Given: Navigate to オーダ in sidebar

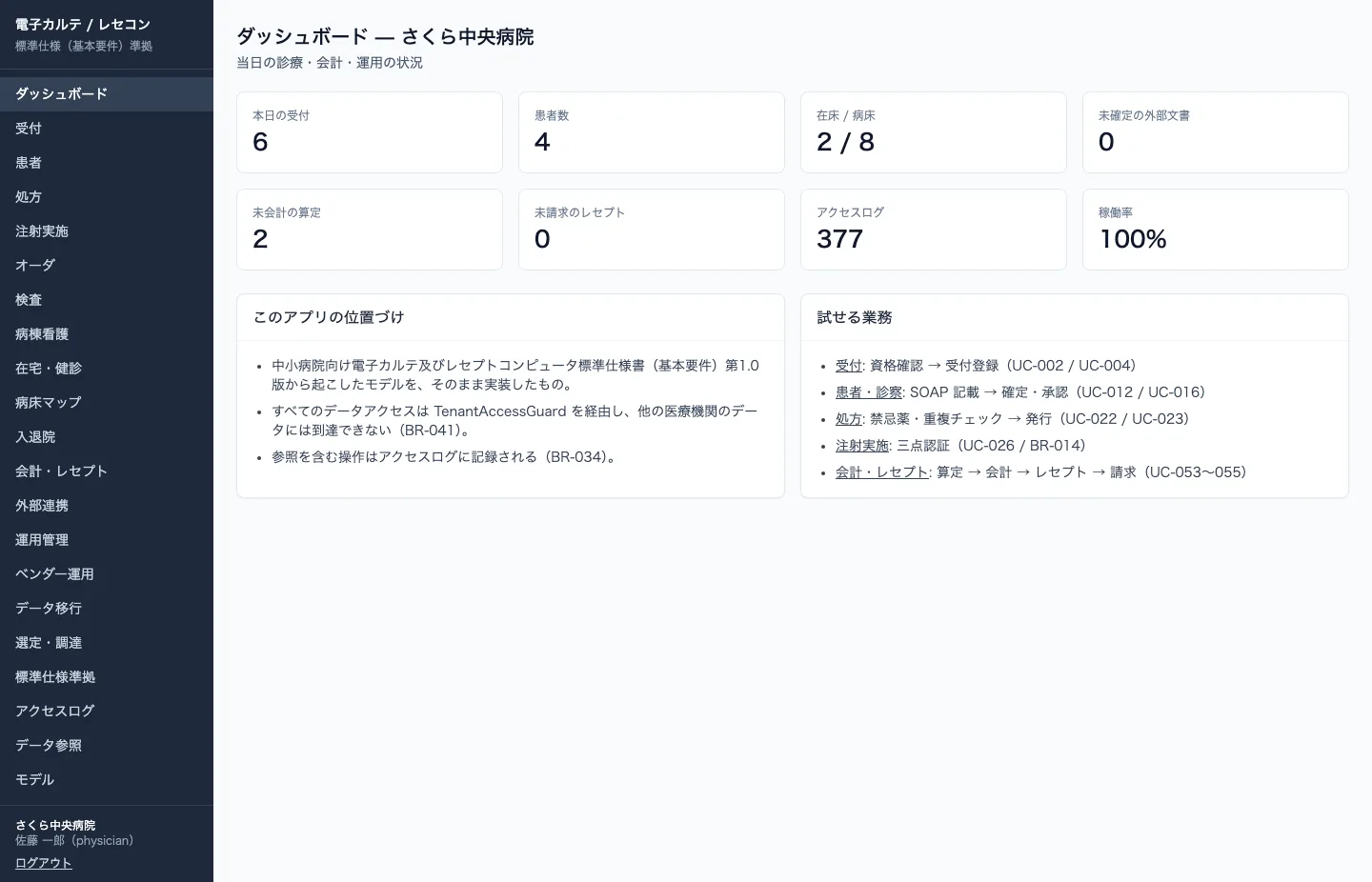Looking at the screenshot, I should pyautogui.click(x=107, y=266).
